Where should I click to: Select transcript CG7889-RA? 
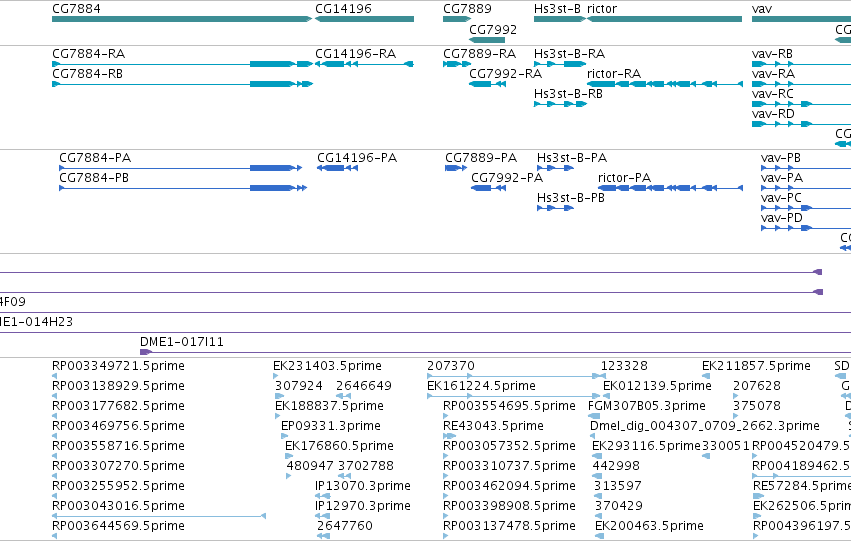[x=457, y=64]
